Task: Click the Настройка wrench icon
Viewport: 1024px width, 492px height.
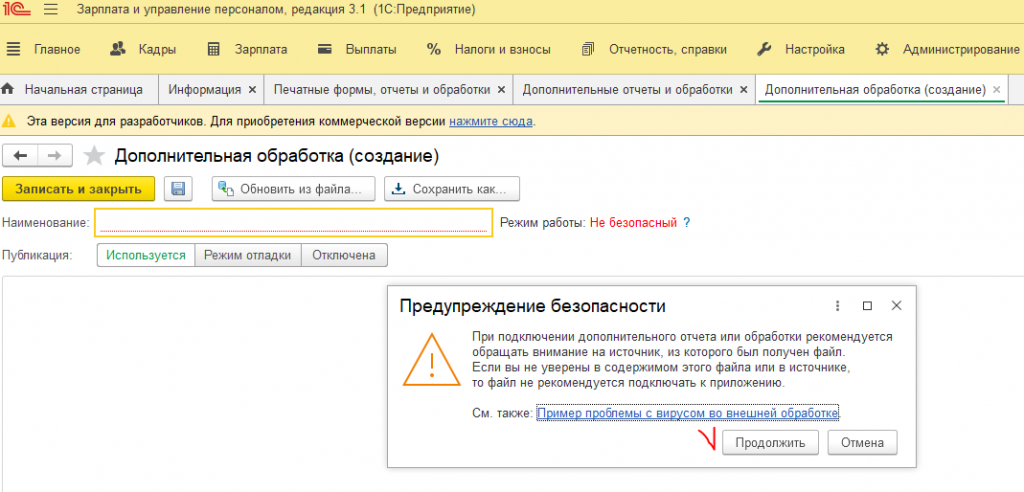Action: [764, 50]
